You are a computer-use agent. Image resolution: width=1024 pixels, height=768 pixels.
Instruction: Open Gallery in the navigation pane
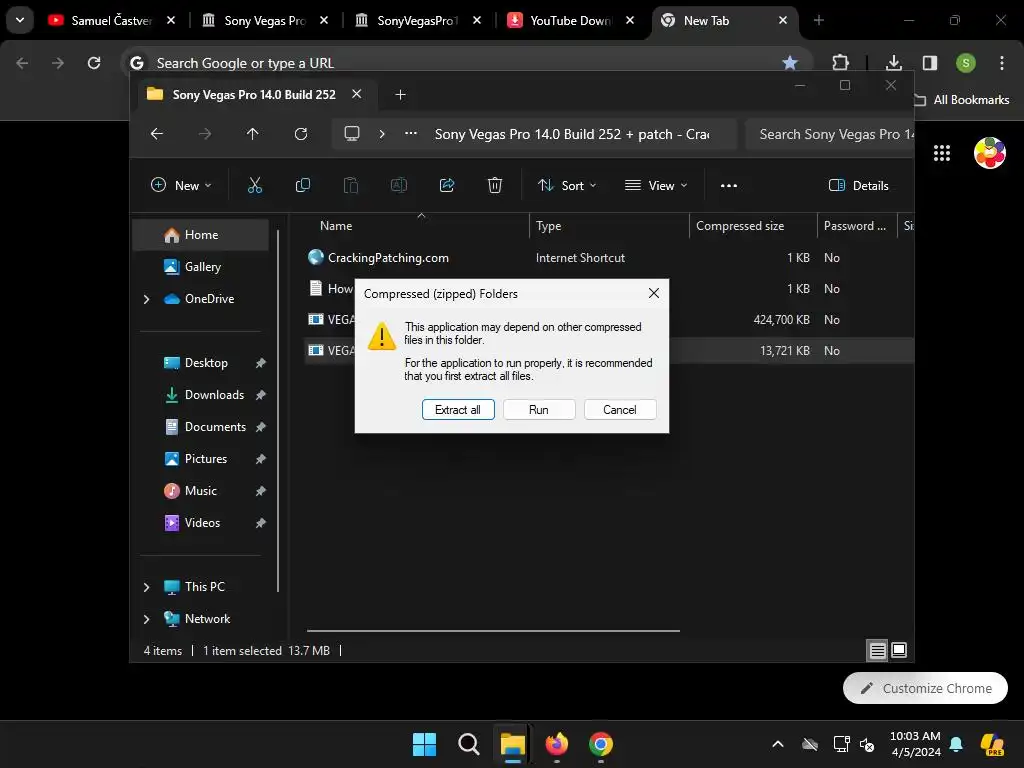pyautogui.click(x=200, y=266)
